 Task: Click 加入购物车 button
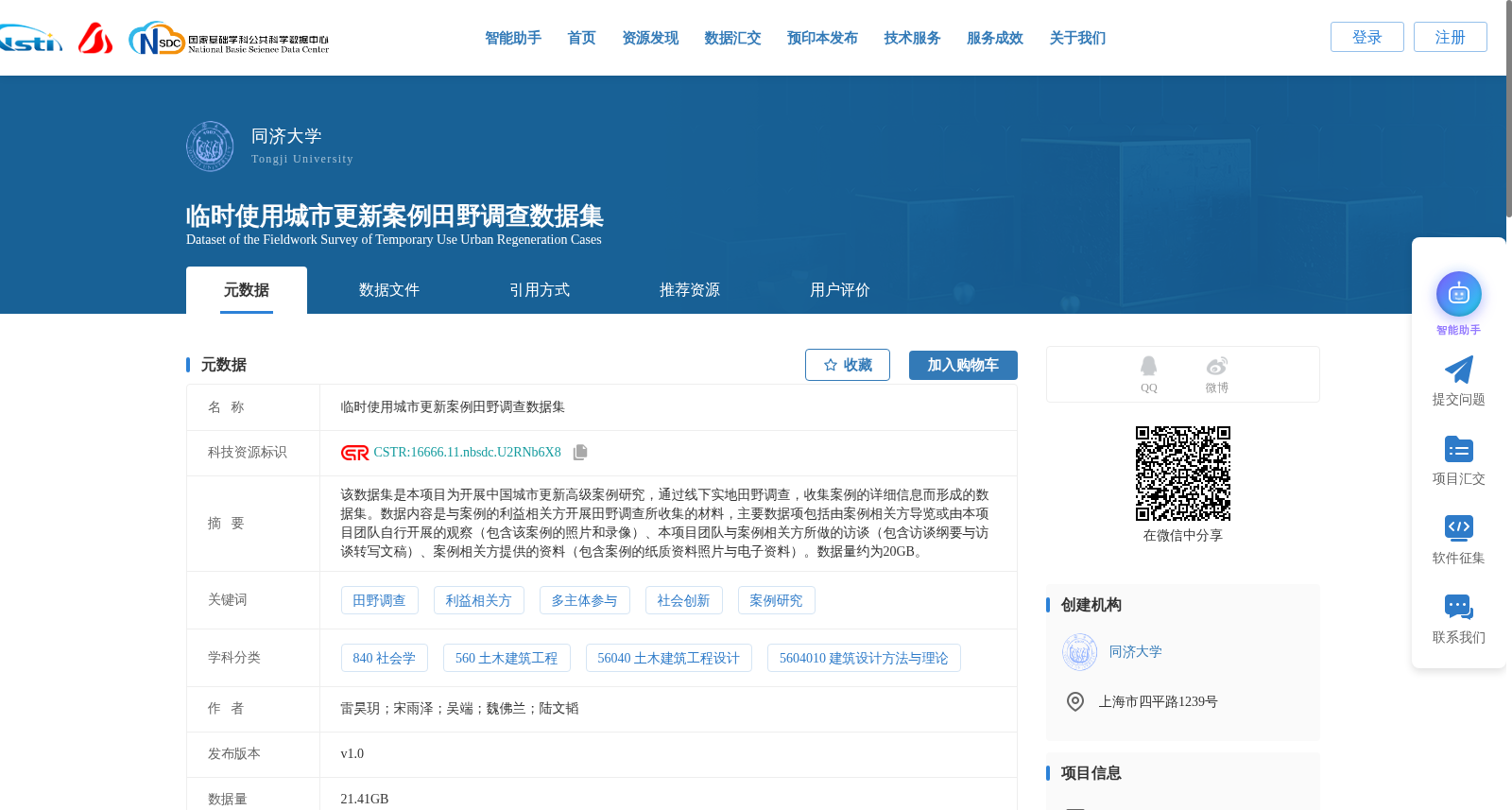click(x=963, y=365)
